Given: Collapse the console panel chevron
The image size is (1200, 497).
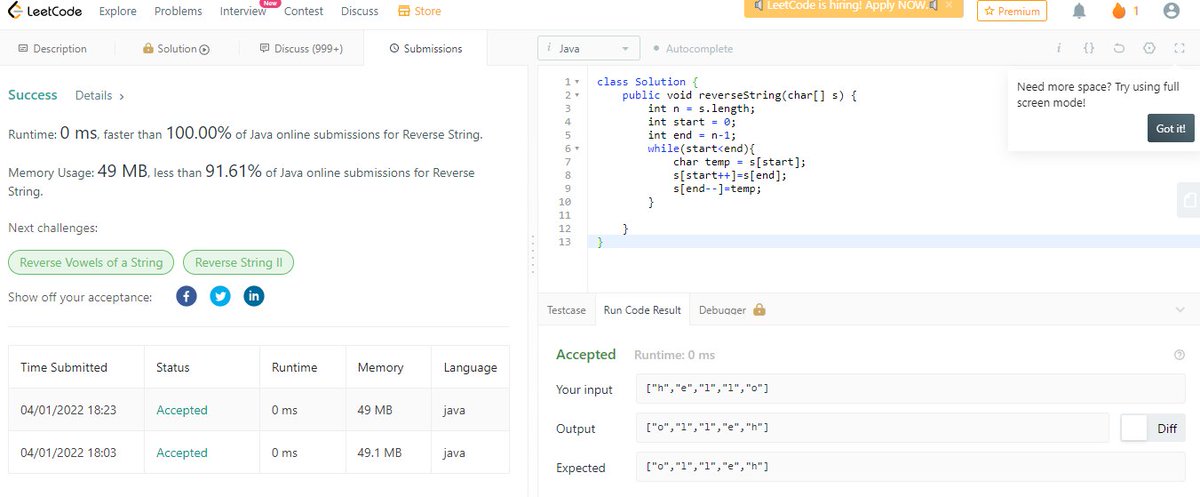Looking at the screenshot, I should pos(1179,310).
